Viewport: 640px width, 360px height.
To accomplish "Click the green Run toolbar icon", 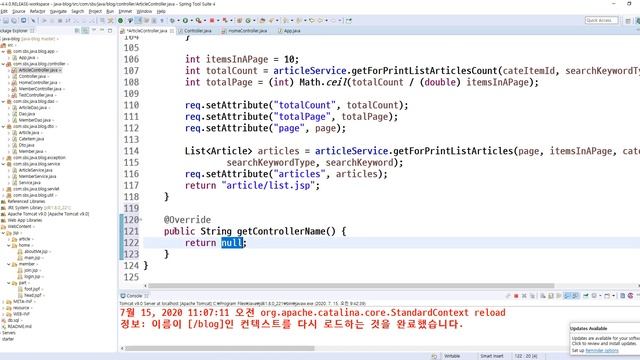I will [185, 20].
